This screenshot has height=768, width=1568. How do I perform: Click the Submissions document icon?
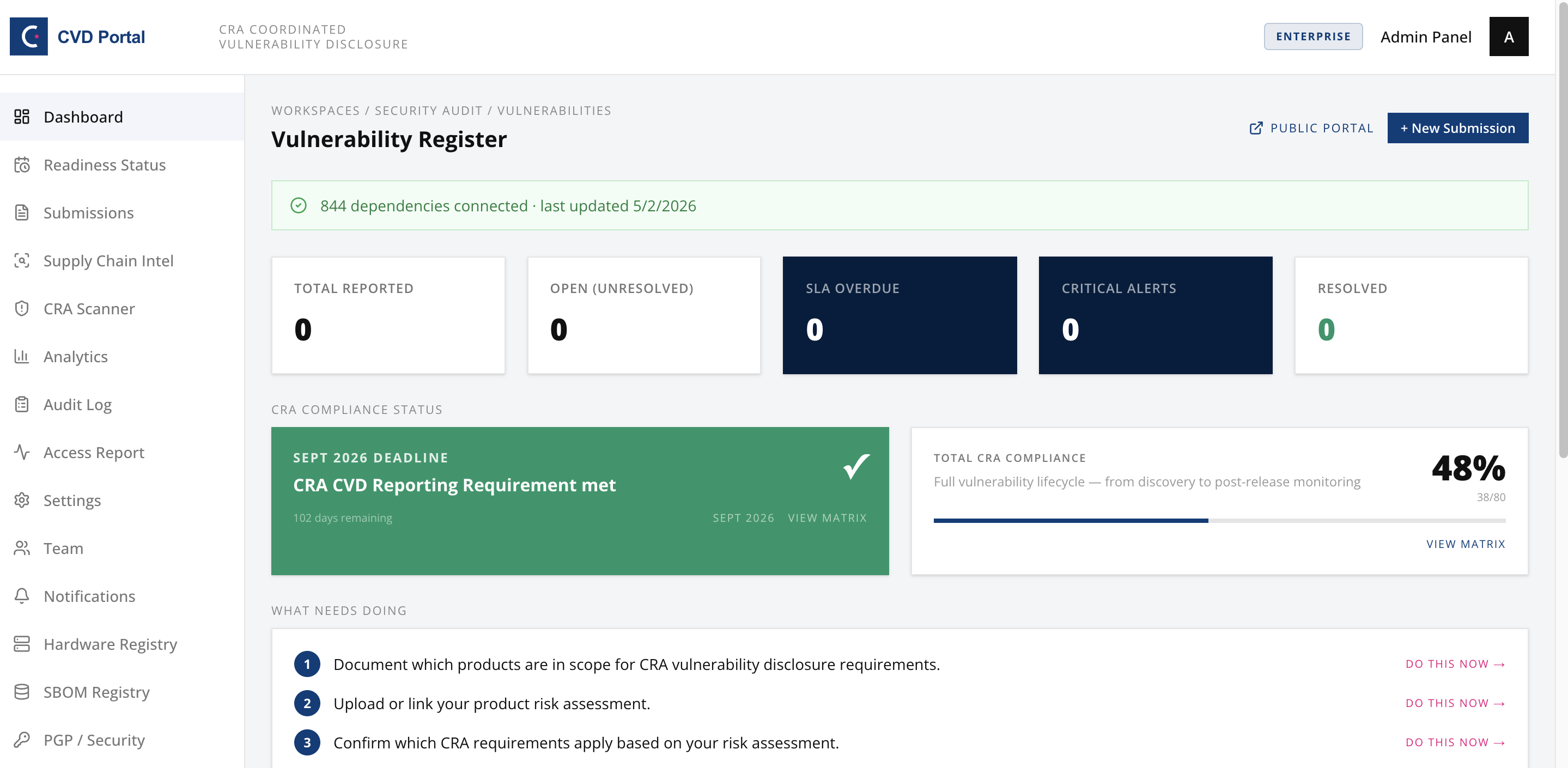[x=22, y=212]
